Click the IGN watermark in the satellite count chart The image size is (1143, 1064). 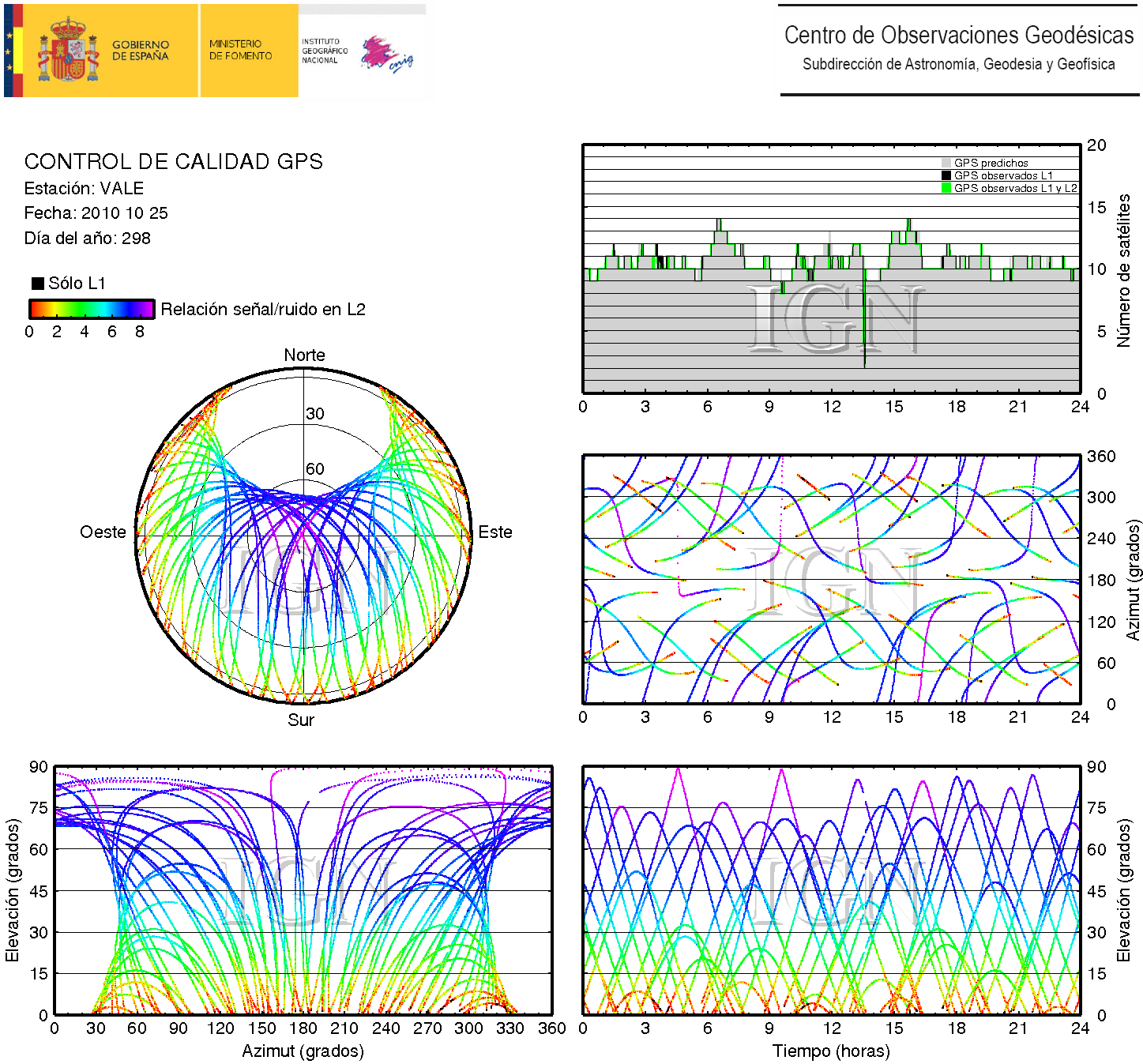(833, 318)
